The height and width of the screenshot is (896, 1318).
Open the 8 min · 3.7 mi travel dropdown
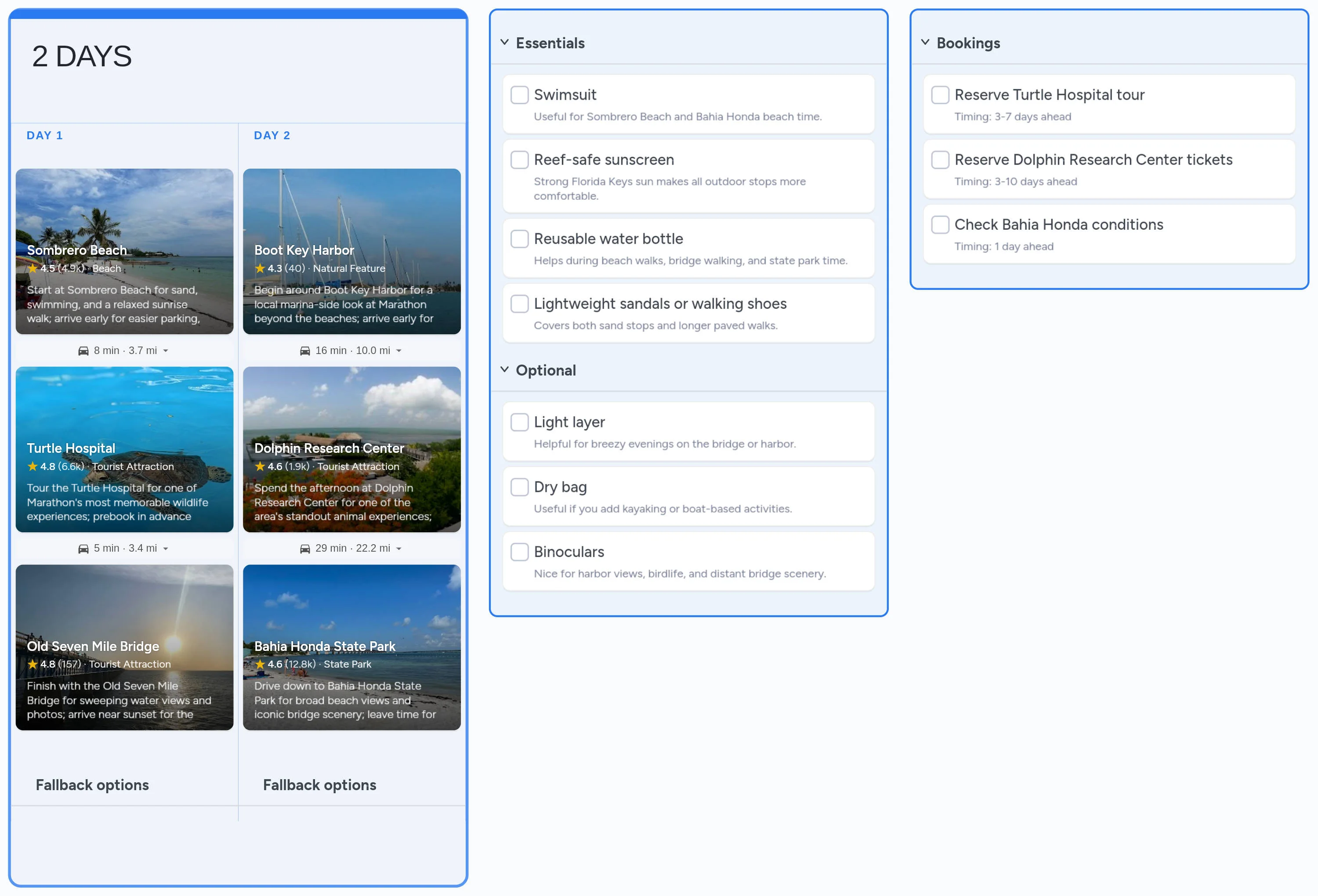tap(166, 350)
